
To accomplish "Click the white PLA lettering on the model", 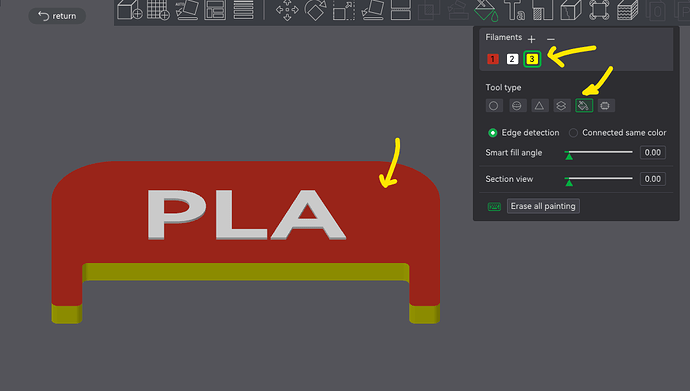I will [x=246, y=215].
